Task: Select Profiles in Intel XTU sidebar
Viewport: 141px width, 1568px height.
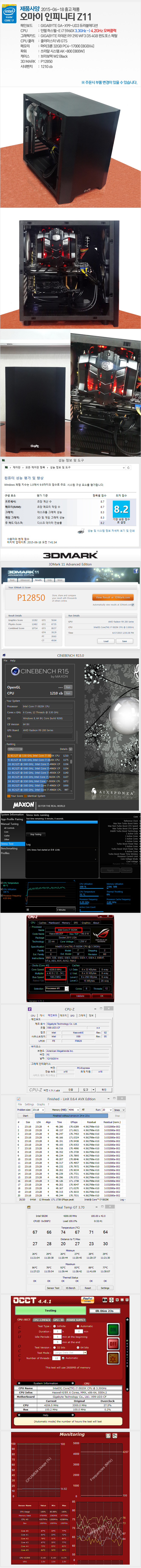Action: 6,853
